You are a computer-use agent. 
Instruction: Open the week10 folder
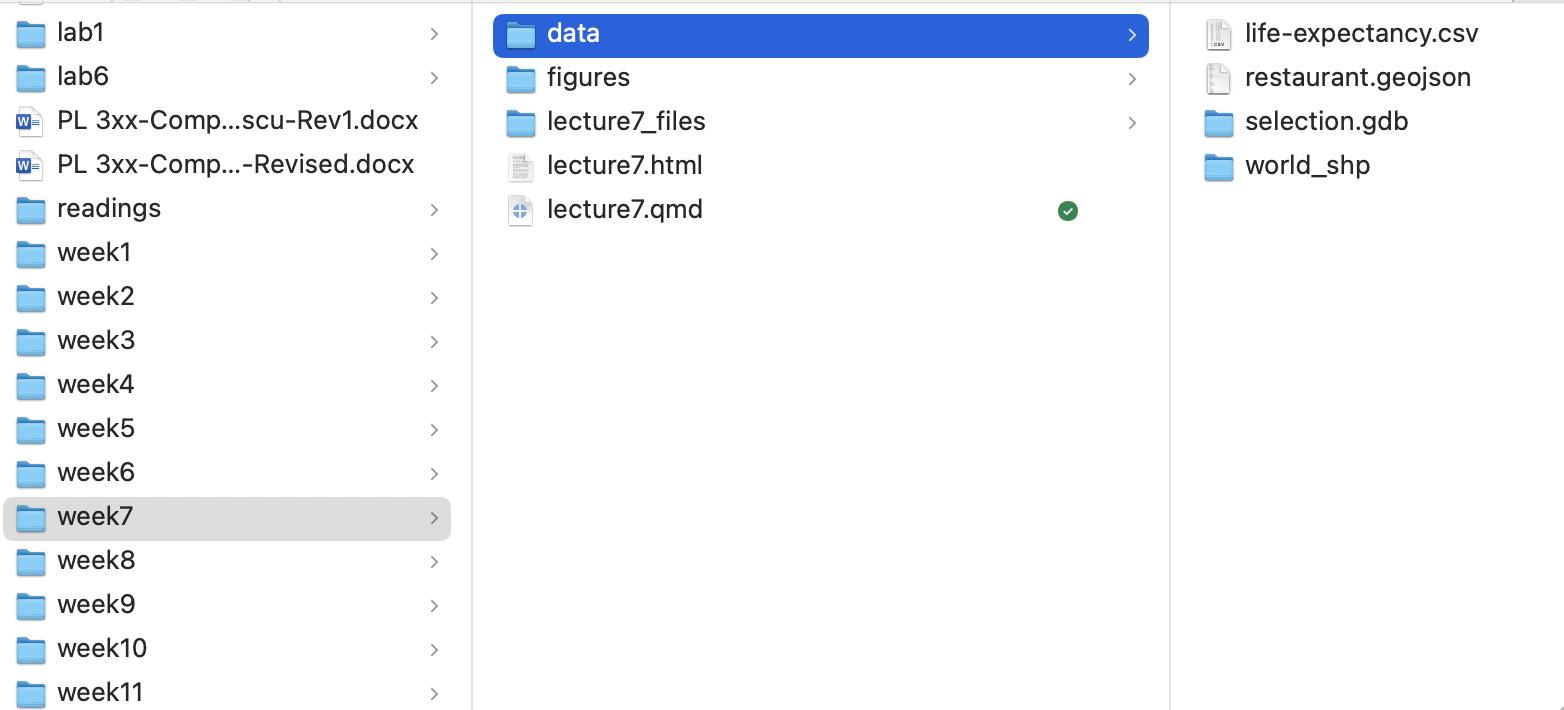coord(102,649)
